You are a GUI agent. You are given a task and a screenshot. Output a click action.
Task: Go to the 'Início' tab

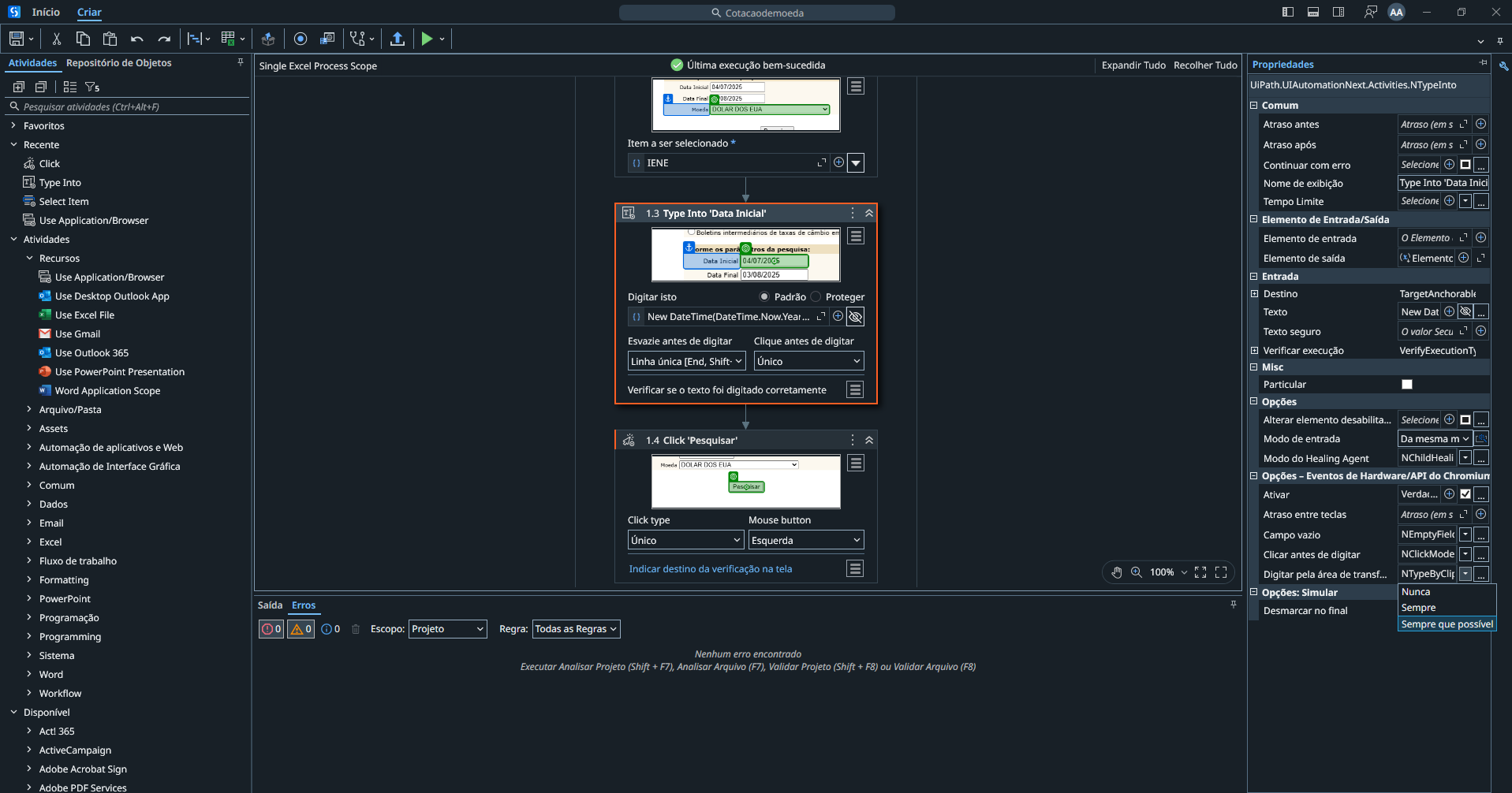click(46, 12)
